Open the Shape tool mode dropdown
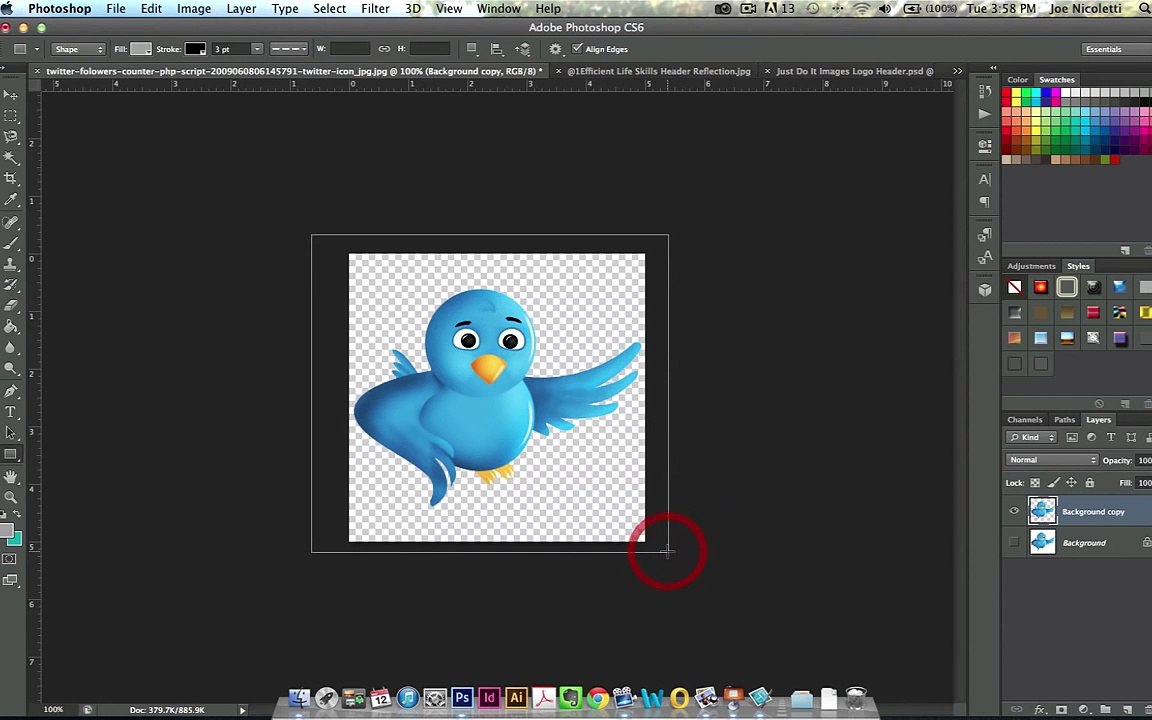Screen dimensions: 1152x720 click(78, 49)
